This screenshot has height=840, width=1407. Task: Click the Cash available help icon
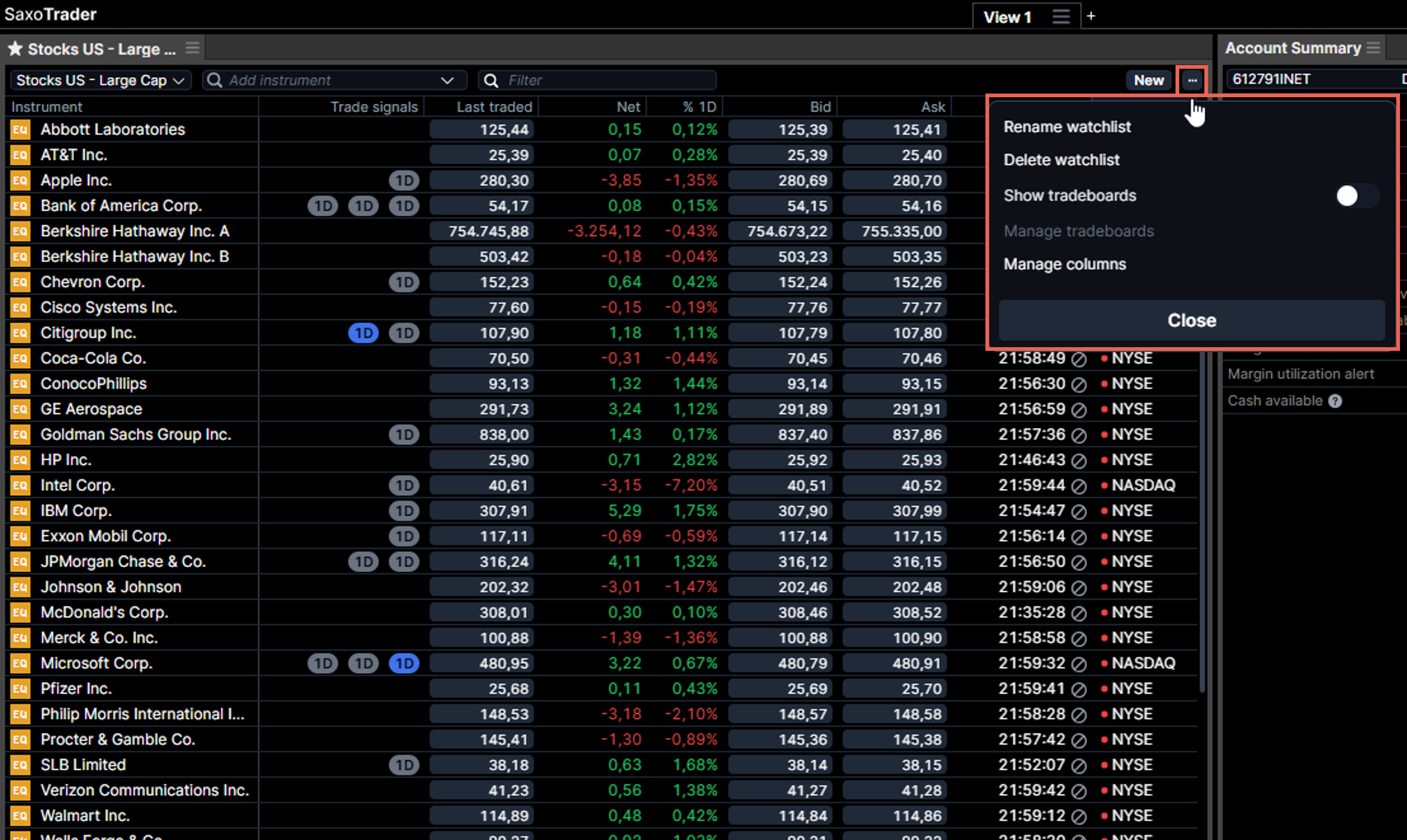click(x=1336, y=401)
